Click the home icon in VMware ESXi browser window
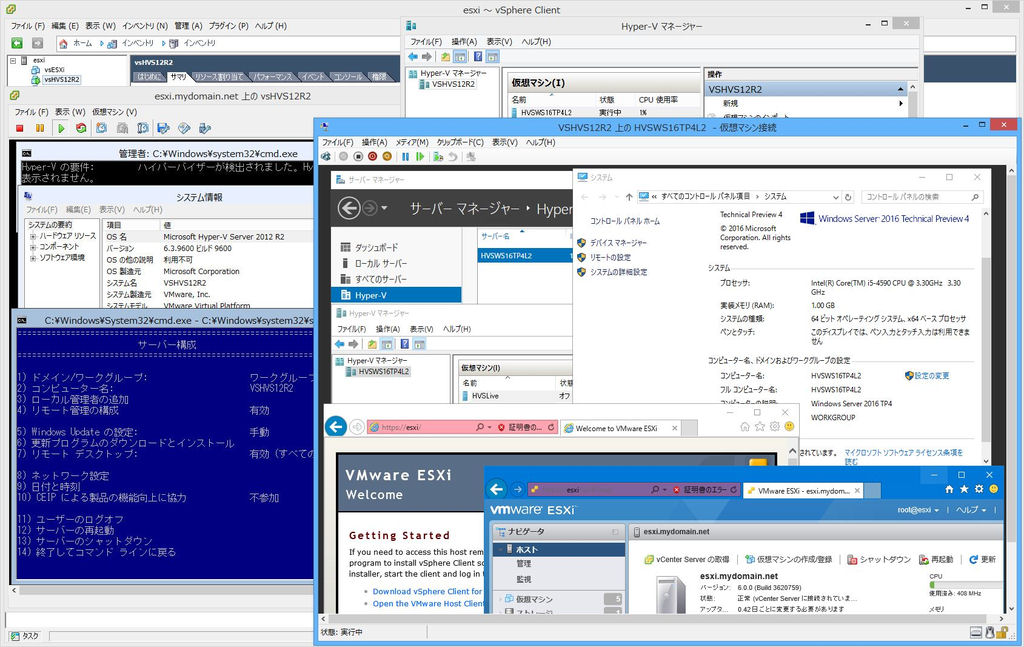Image resolution: width=1024 pixels, height=647 pixels. click(949, 489)
